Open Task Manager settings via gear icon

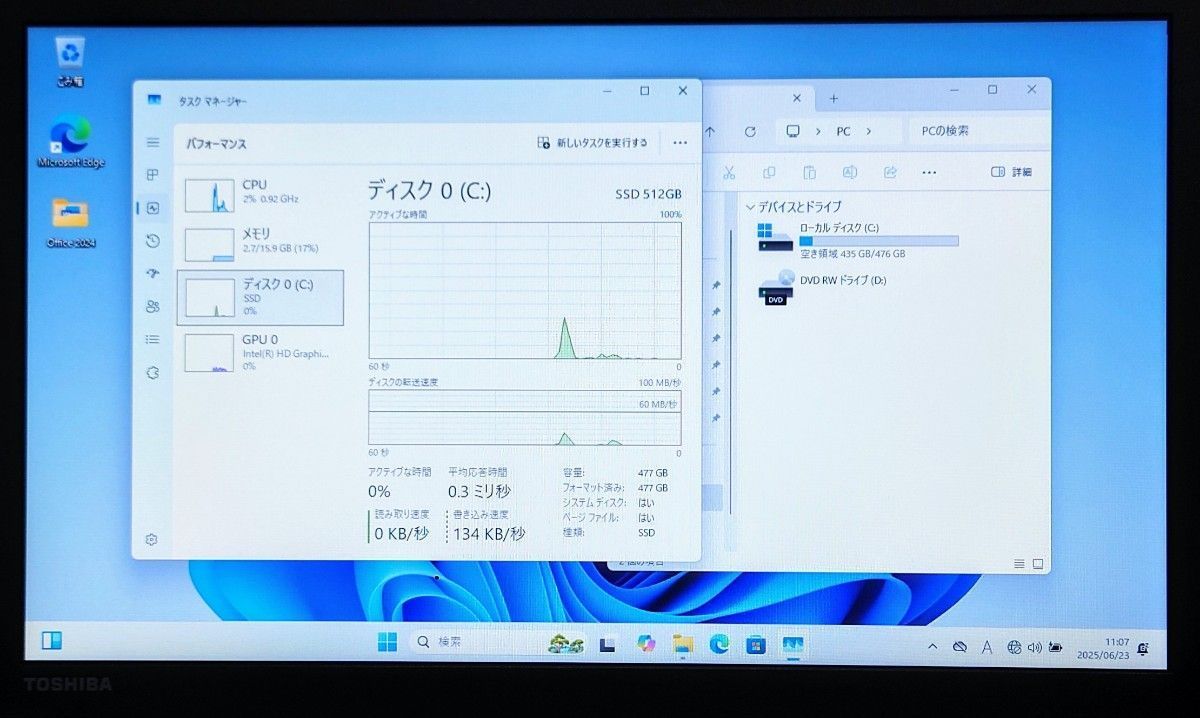[x=152, y=539]
